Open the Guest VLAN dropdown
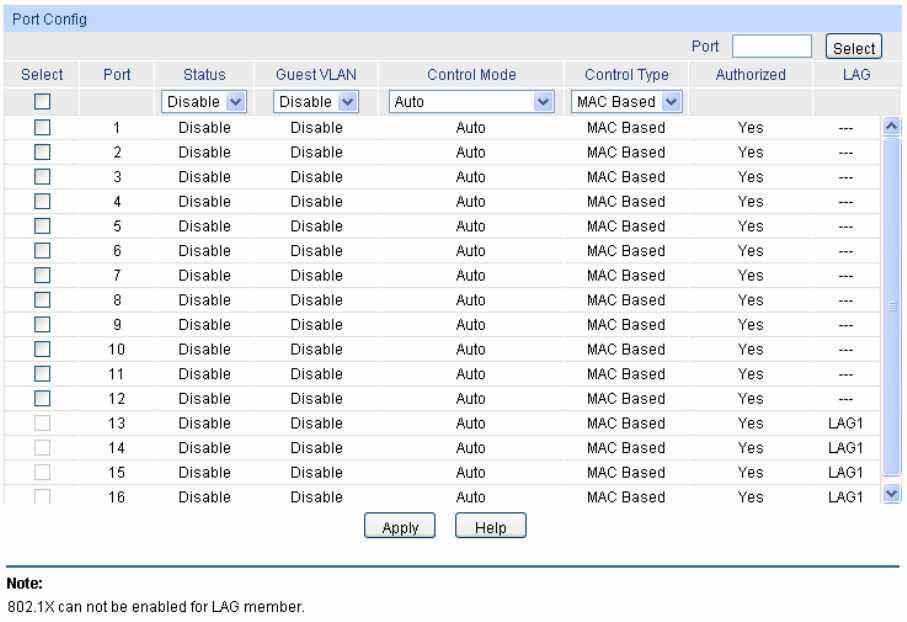 click(x=316, y=101)
